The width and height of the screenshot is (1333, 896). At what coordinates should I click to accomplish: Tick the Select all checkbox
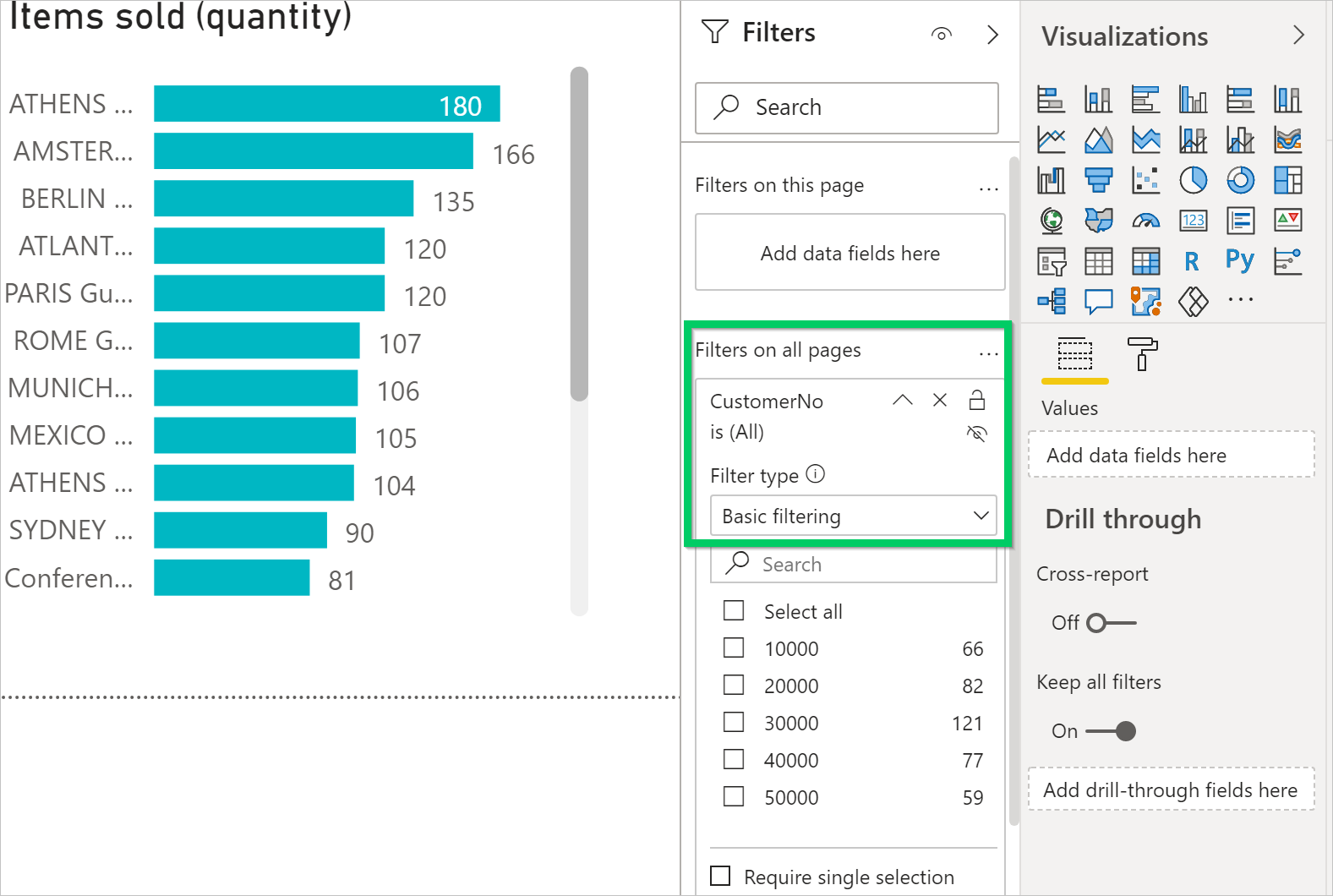[x=734, y=610]
